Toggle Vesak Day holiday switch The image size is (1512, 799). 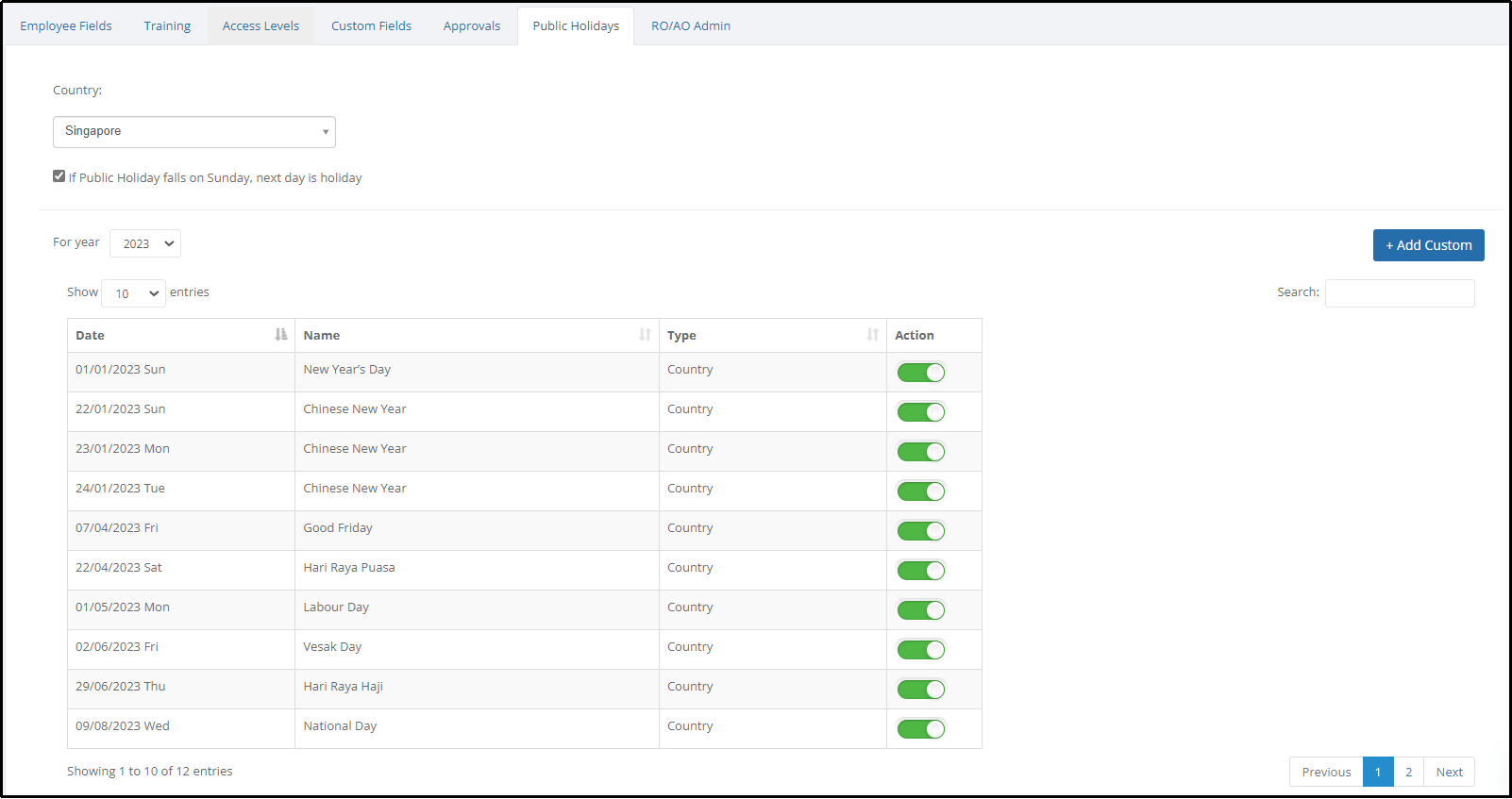pyautogui.click(x=921, y=650)
